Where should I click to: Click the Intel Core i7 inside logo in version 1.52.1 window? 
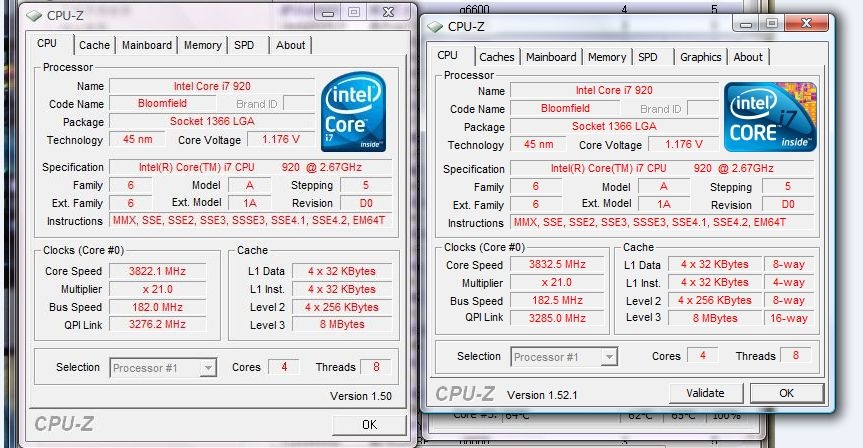pyautogui.click(x=770, y=117)
